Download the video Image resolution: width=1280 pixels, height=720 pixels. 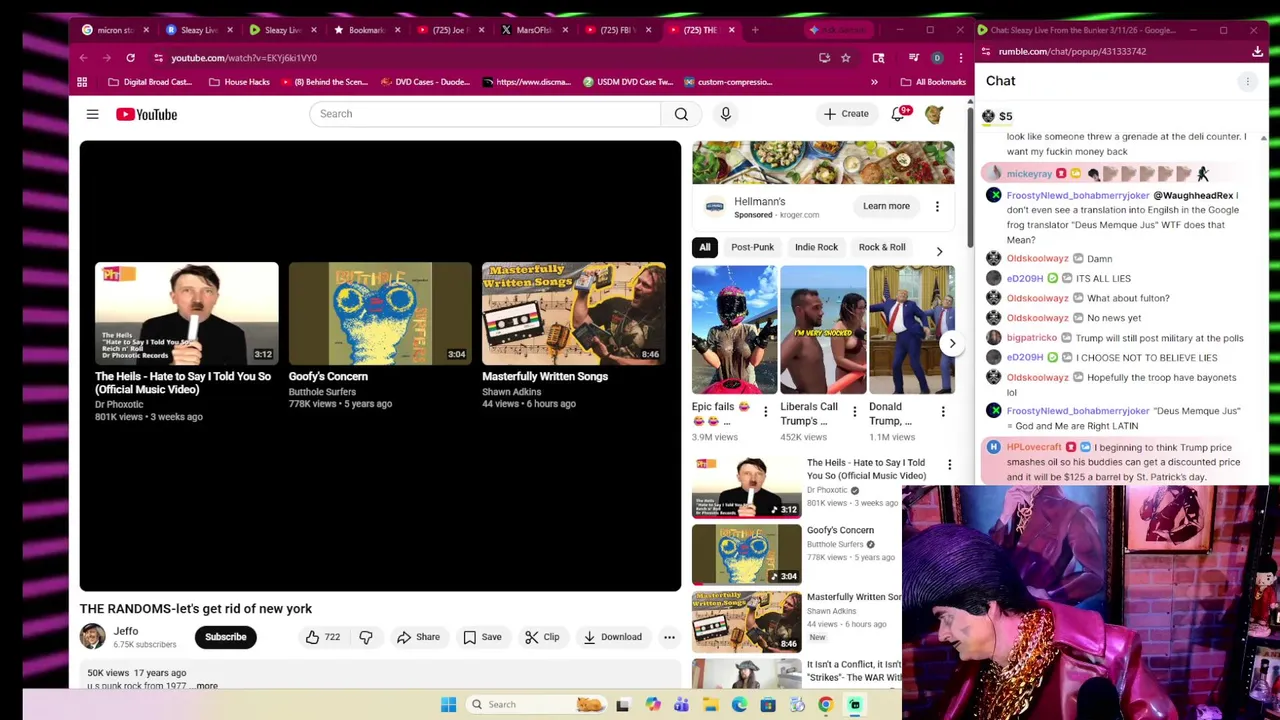coord(613,637)
